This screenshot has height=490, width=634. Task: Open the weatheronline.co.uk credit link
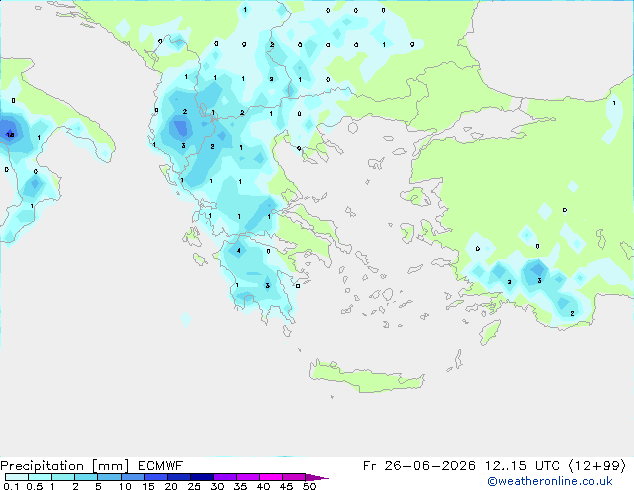click(x=550, y=481)
